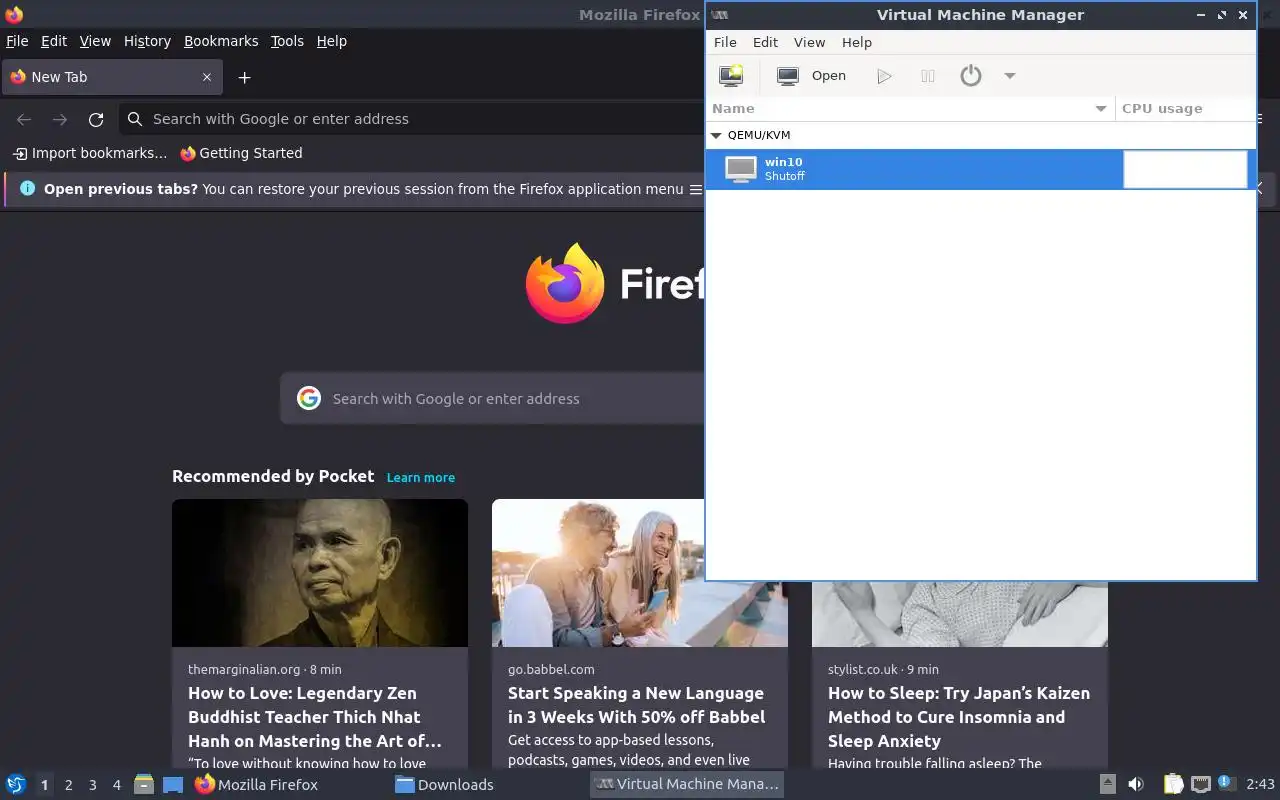Open Firefox Help menu
The width and height of the screenshot is (1280, 800).
332,41
